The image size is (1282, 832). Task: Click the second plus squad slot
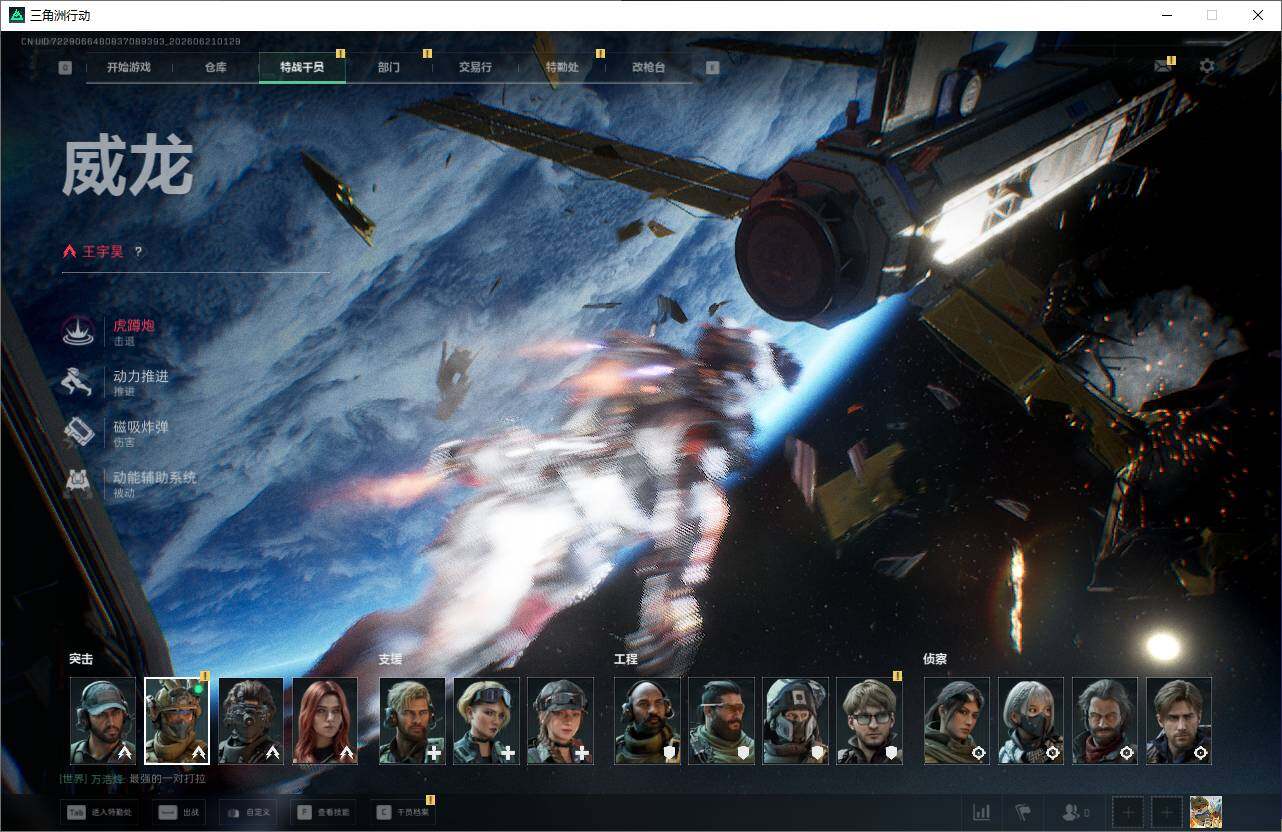(1167, 812)
